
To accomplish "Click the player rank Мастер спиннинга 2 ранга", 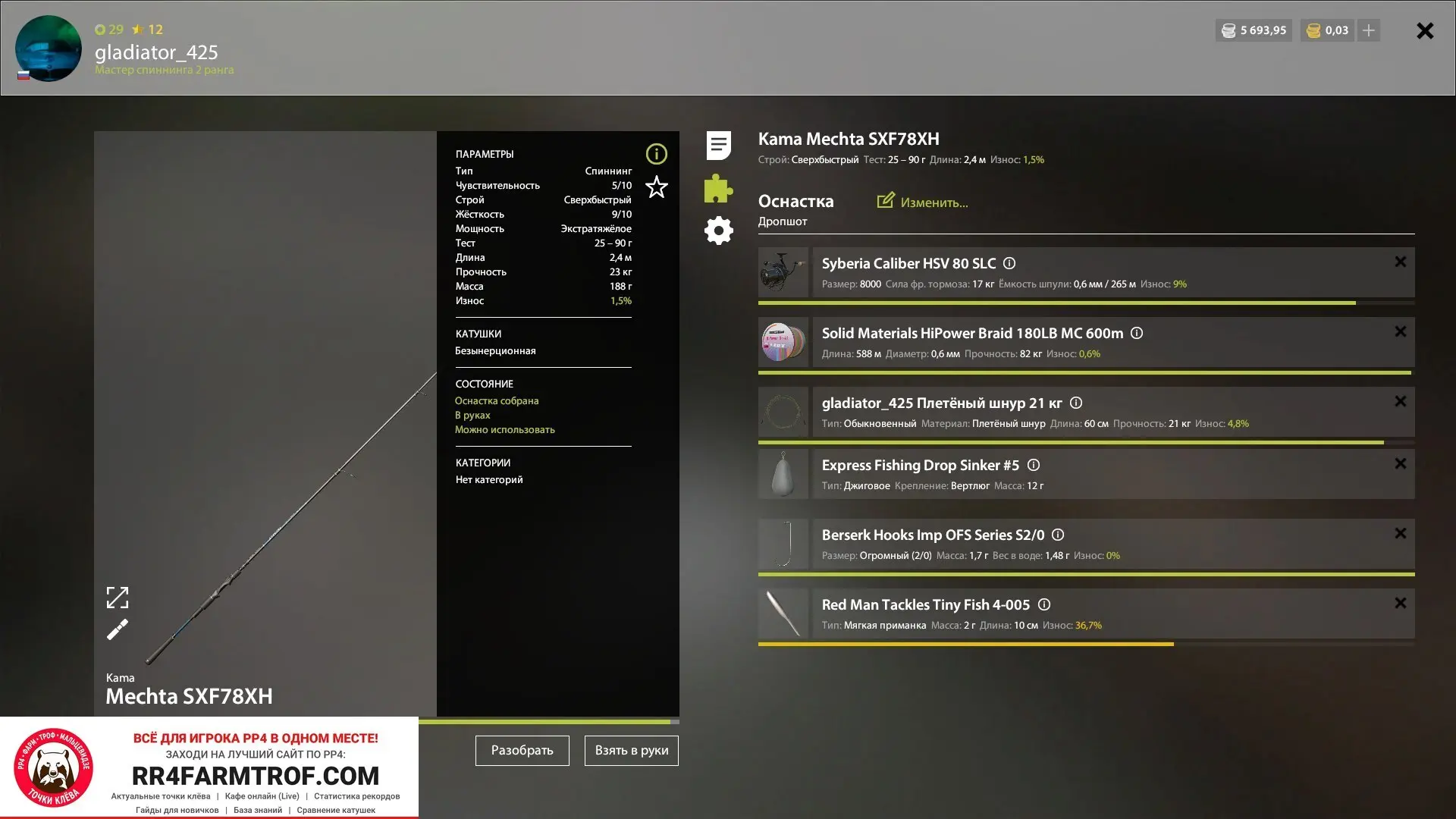I will [165, 70].
